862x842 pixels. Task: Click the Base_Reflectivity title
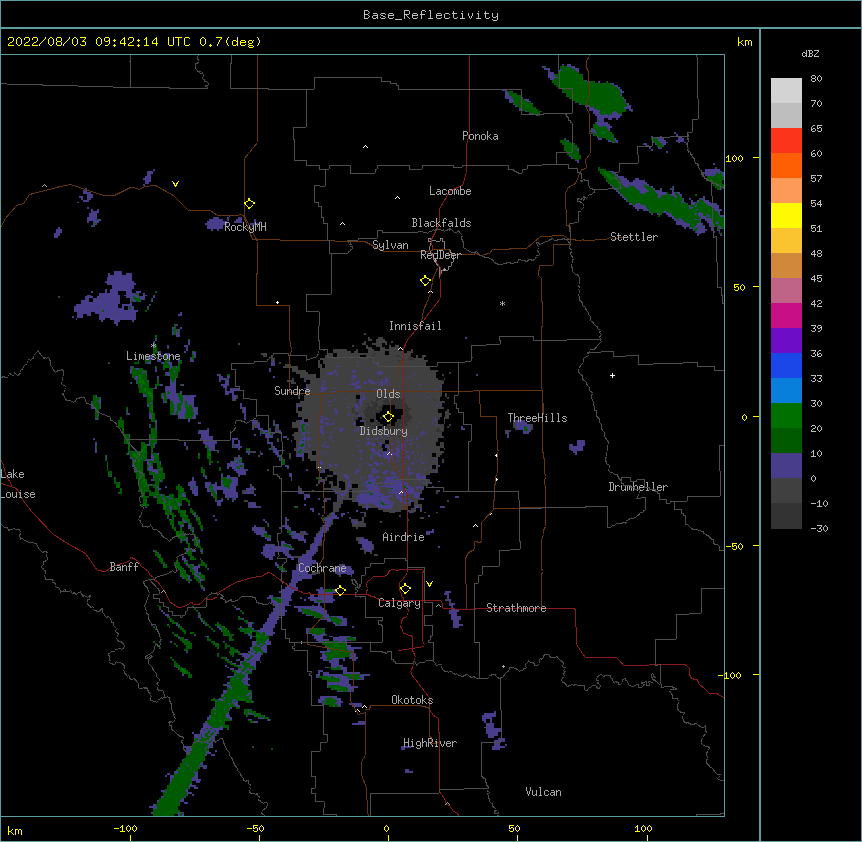point(431,15)
